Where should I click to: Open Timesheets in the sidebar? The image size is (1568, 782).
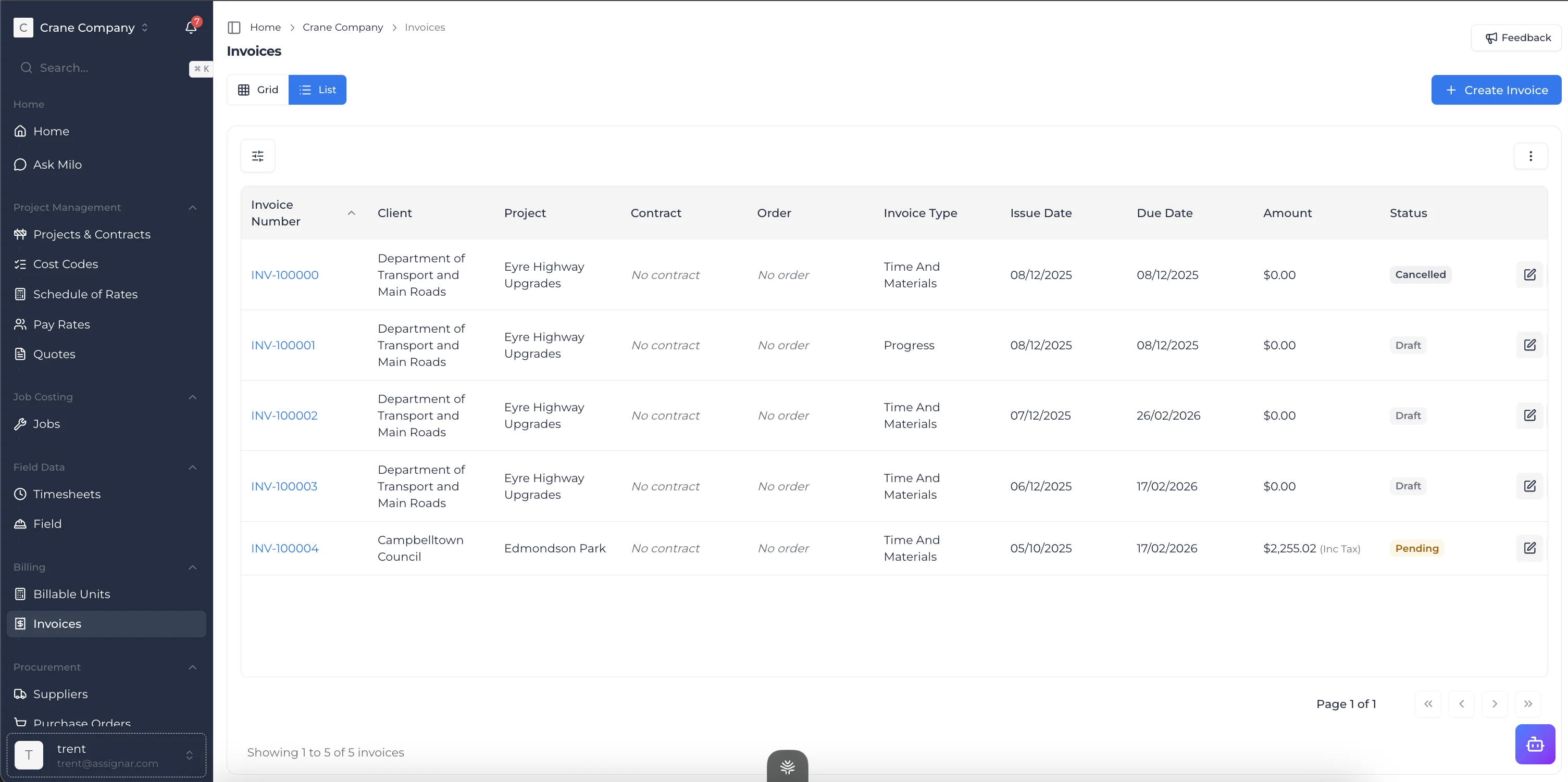point(67,494)
